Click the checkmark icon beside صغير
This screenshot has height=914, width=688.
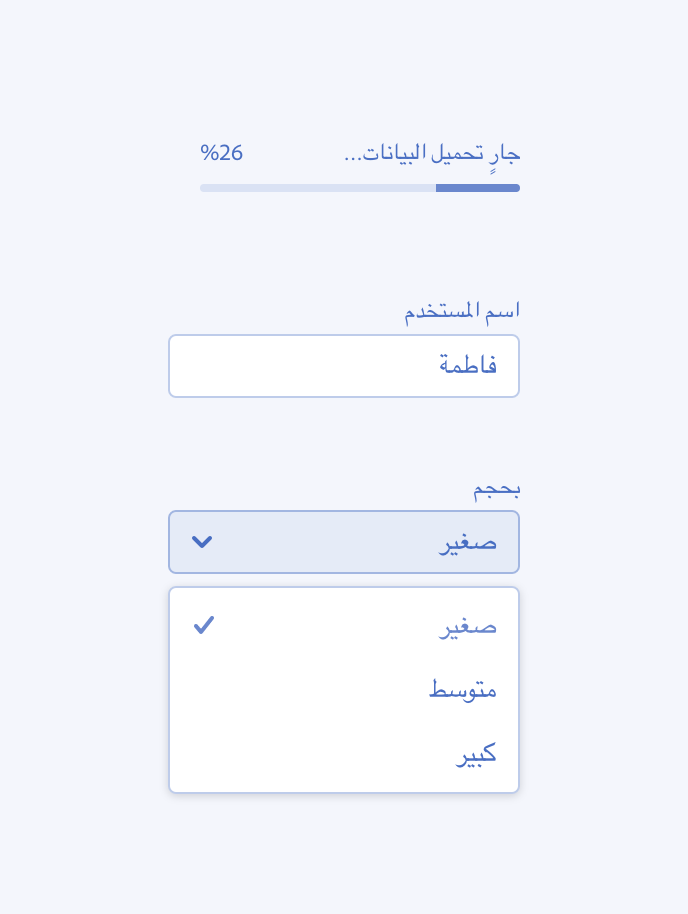(x=204, y=625)
